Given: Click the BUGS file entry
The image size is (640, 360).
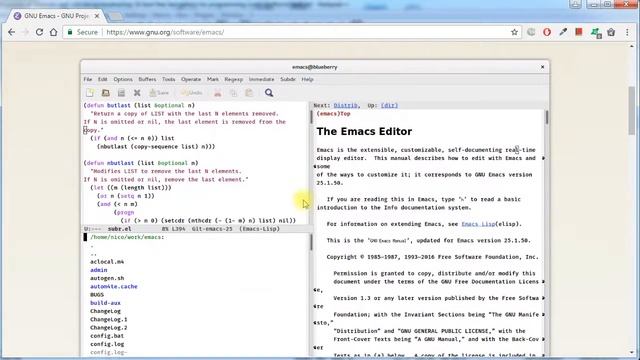Looking at the screenshot, I should [97, 295].
